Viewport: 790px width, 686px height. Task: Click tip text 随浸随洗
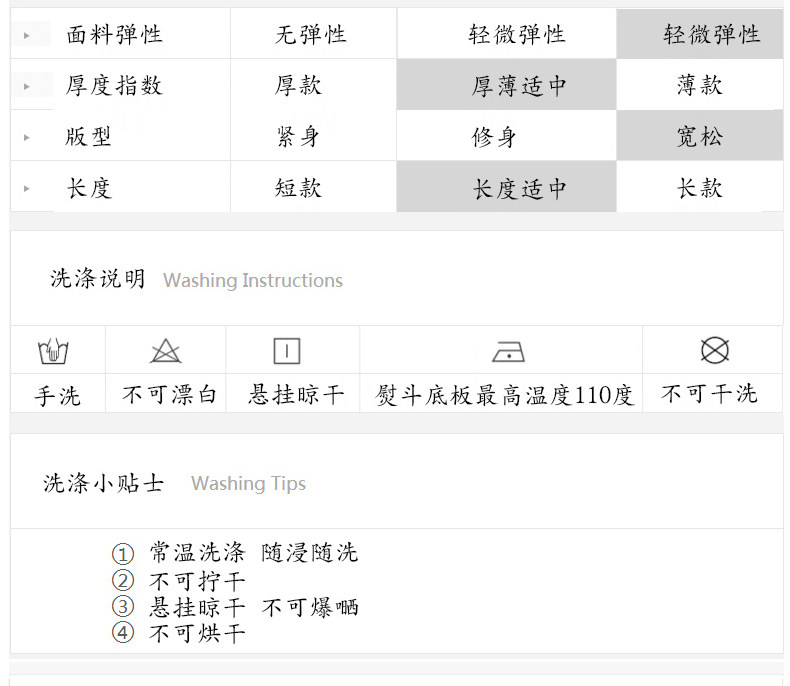click(310, 553)
